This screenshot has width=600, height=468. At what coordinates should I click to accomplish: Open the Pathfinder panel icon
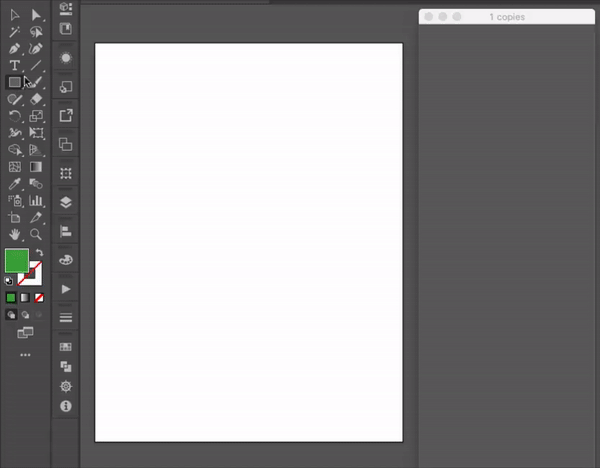click(66, 367)
